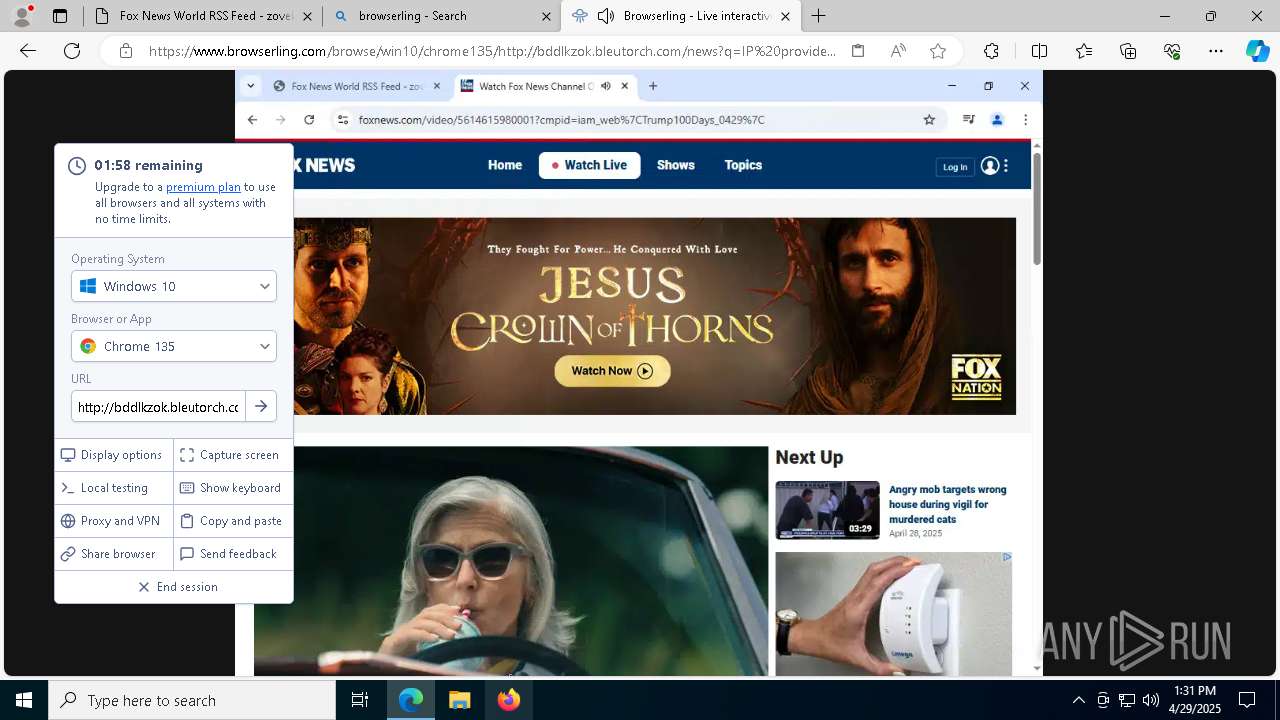
Task: Click Fox News Log In button
Action: 955,167
